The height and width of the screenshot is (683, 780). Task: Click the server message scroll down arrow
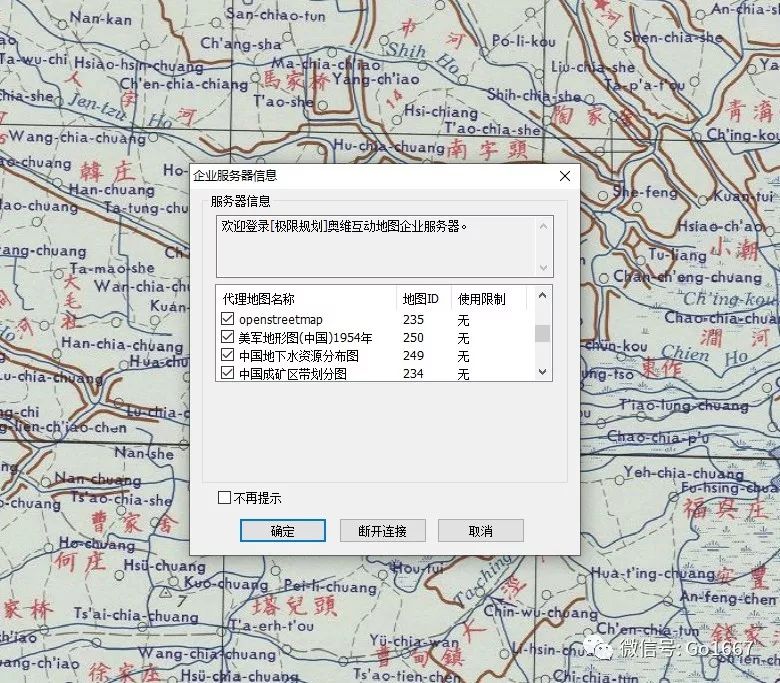click(x=543, y=268)
